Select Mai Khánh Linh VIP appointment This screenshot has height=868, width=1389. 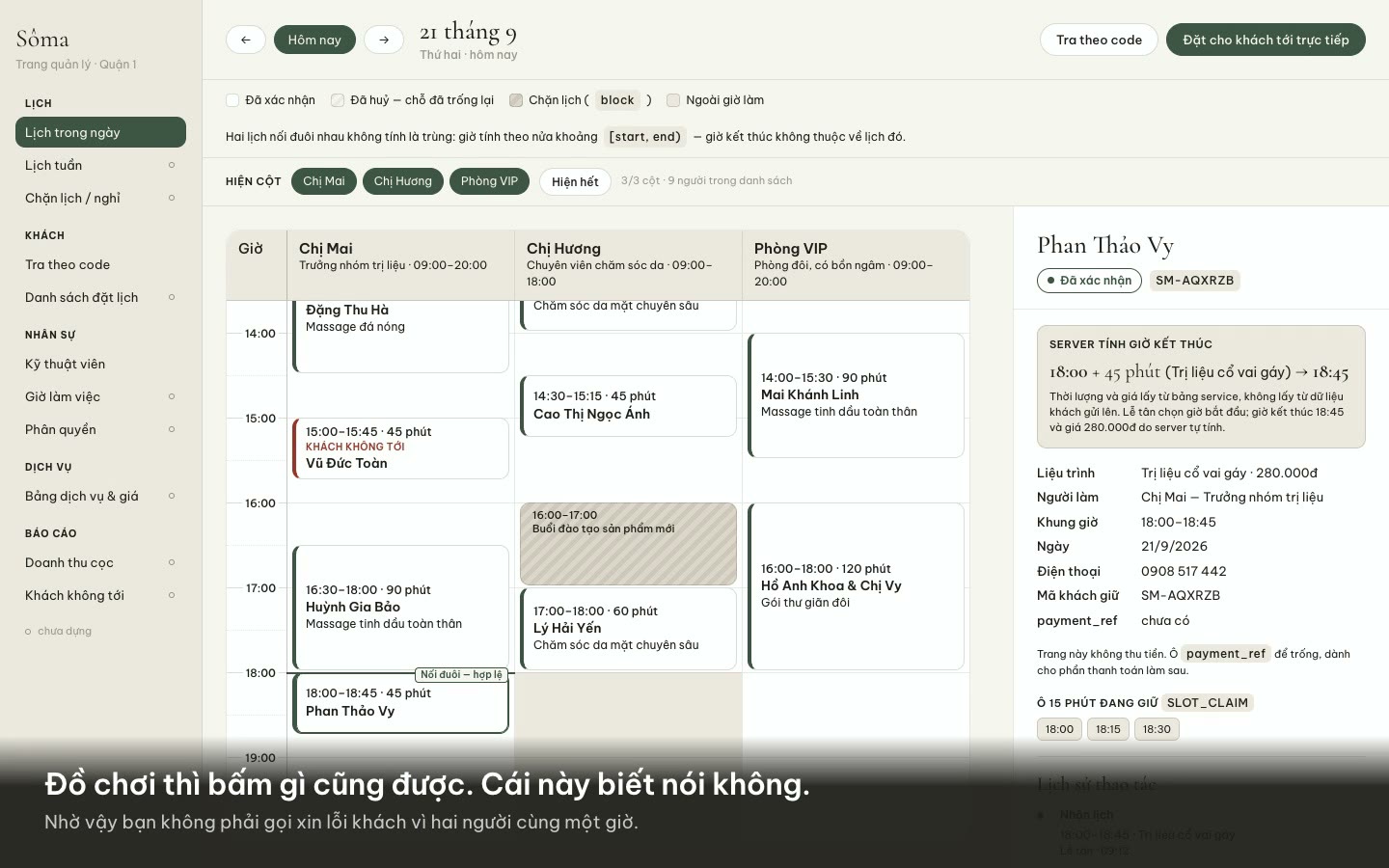856,395
